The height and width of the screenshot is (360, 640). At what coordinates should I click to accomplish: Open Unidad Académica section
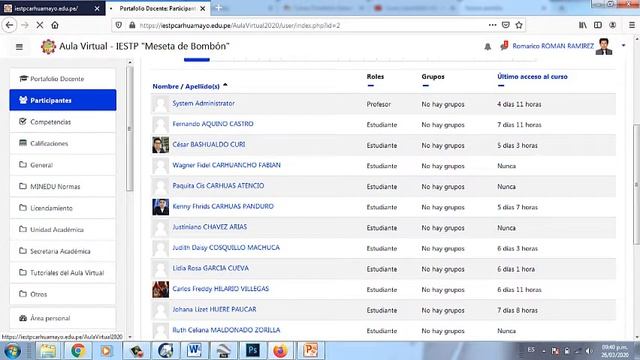[63, 229]
